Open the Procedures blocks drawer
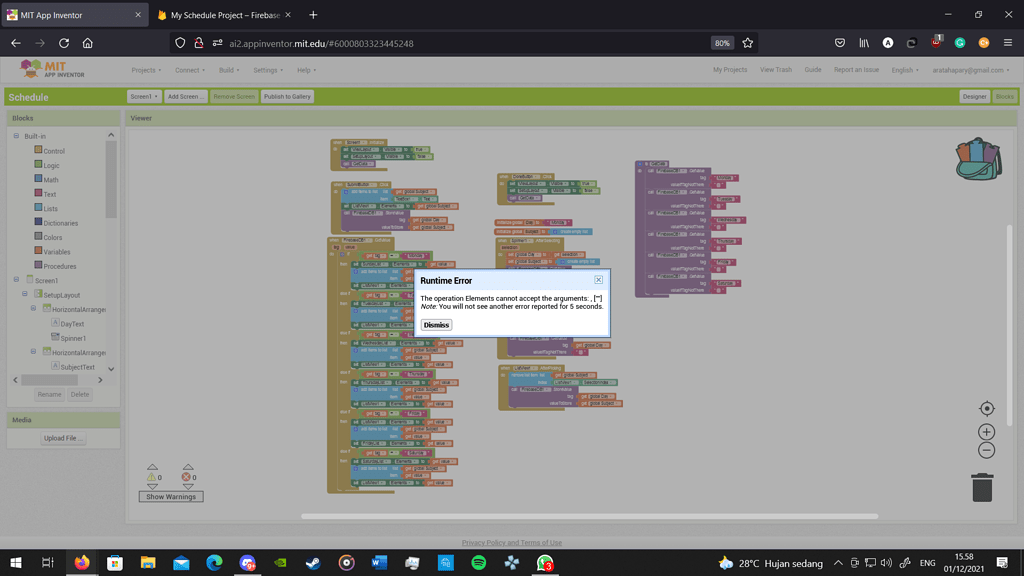The height and width of the screenshot is (576, 1024). click(37, 265)
